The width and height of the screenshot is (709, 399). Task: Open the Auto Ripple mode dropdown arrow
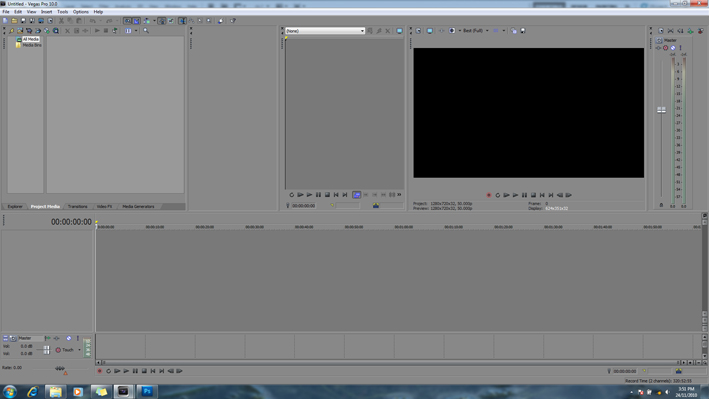point(154,21)
